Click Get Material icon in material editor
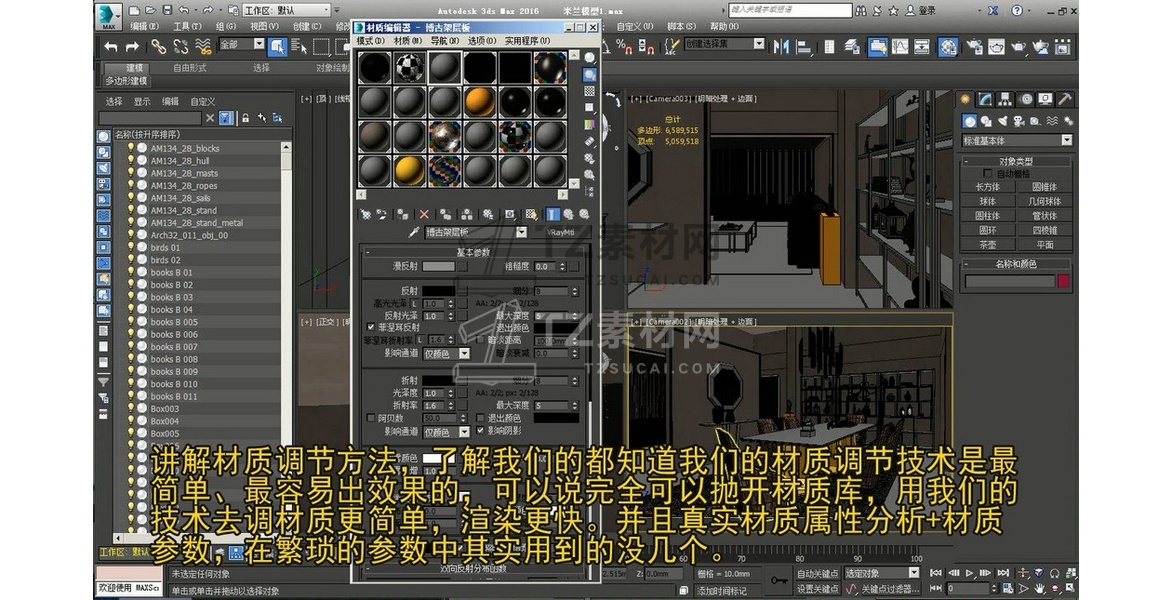This screenshot has height=600, width=1172. [366, 214]
